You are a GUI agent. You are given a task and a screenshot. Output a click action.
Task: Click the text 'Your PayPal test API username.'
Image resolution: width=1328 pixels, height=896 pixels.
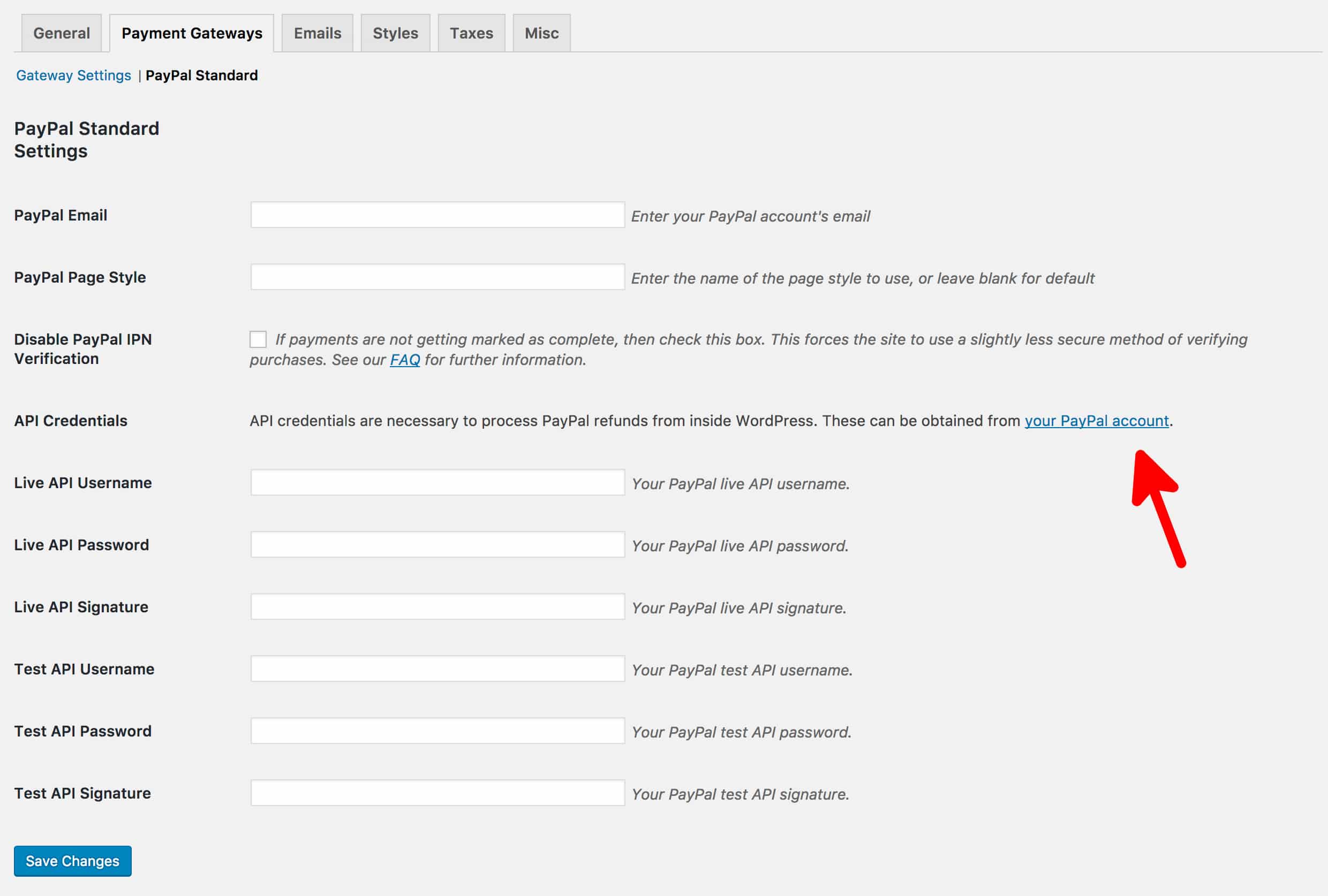tap(742, 671)
